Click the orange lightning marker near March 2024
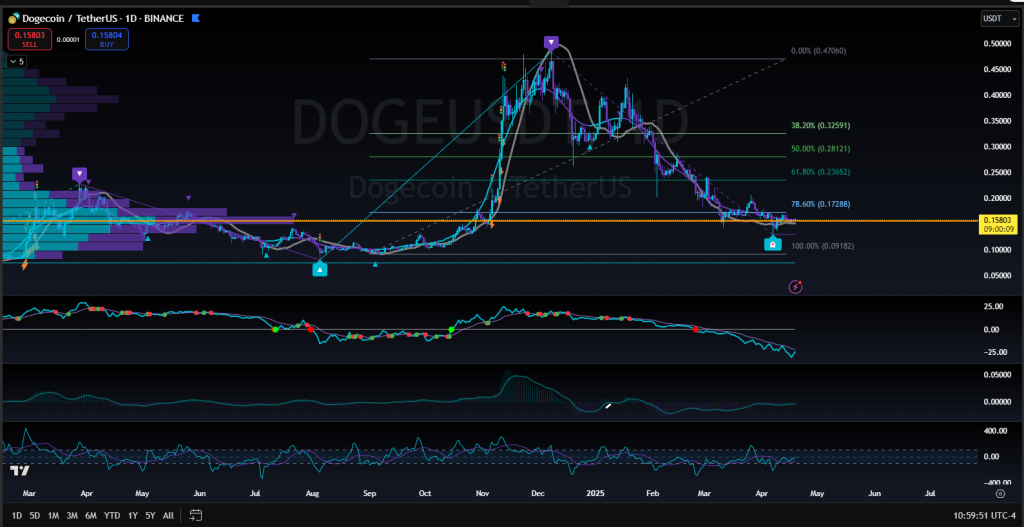The width and height of the screenshot is (1024, 527). [x=25, y=265]
